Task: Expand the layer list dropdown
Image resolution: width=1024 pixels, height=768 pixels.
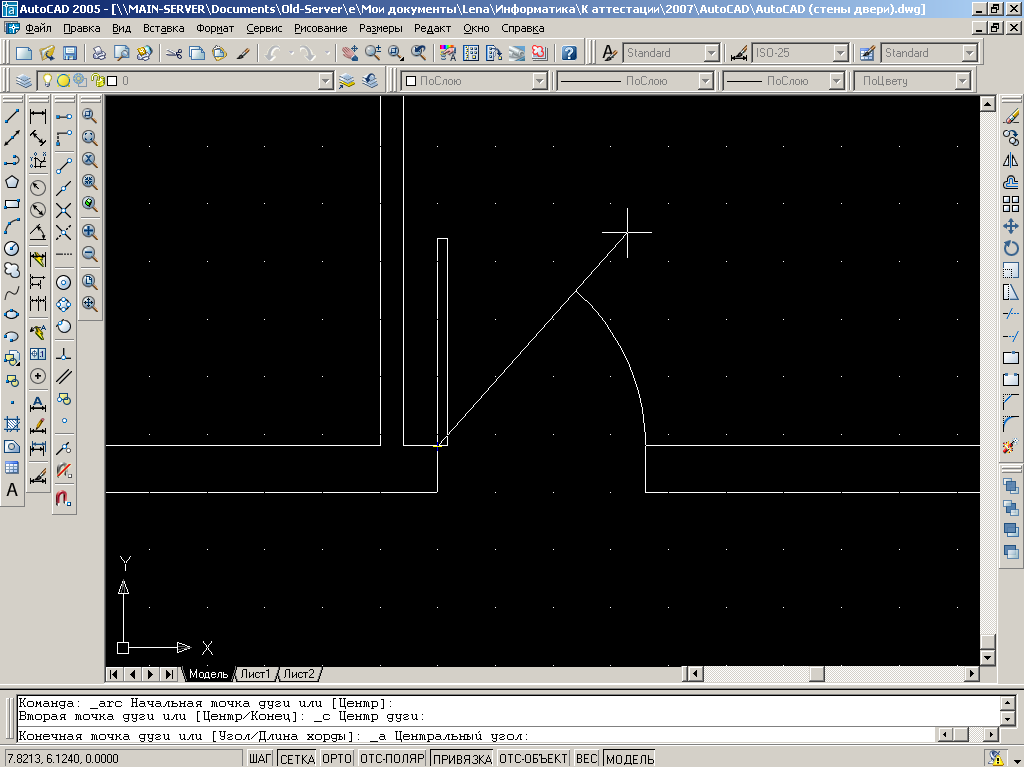Action: (325, 81)
